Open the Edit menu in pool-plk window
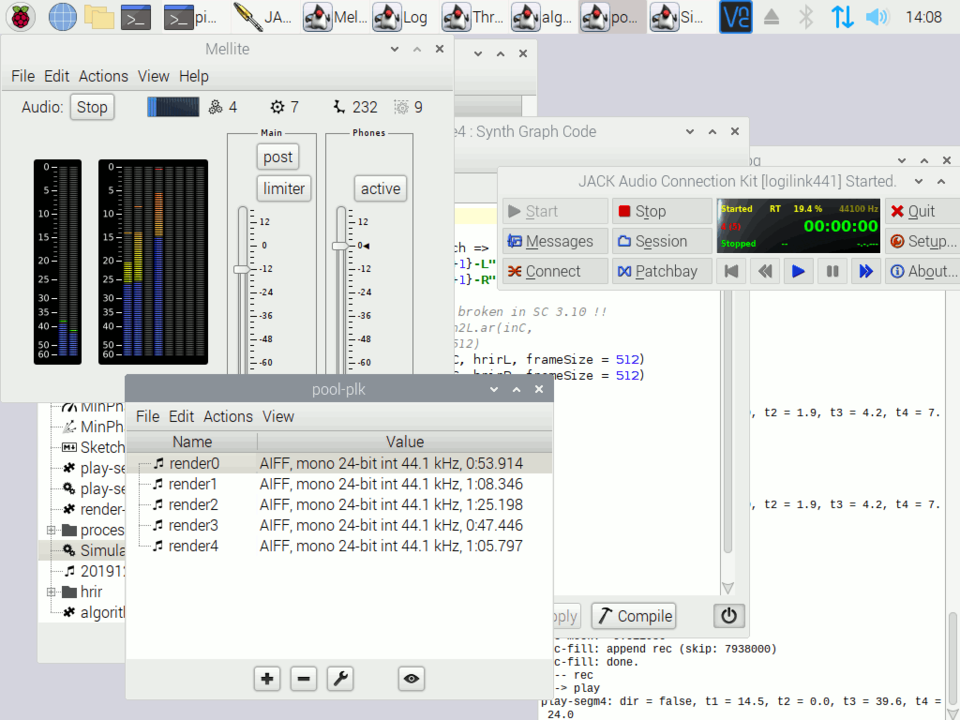The width and height of the screenshot is (960, 720). point(181,416)
